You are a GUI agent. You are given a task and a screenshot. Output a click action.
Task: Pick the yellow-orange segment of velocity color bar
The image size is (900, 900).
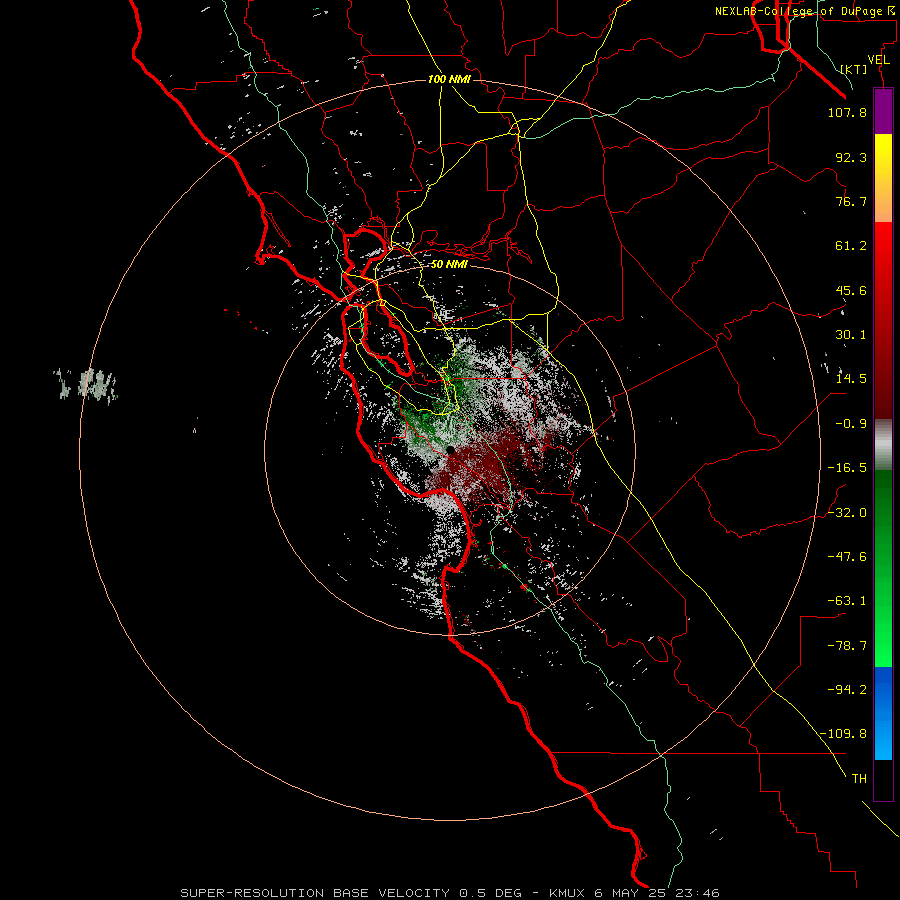(883, 178)
